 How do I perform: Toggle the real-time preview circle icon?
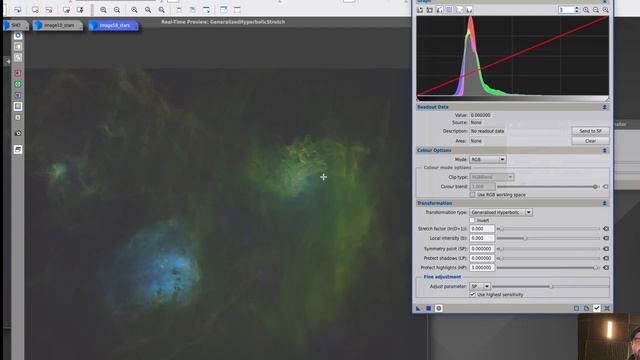439,308
